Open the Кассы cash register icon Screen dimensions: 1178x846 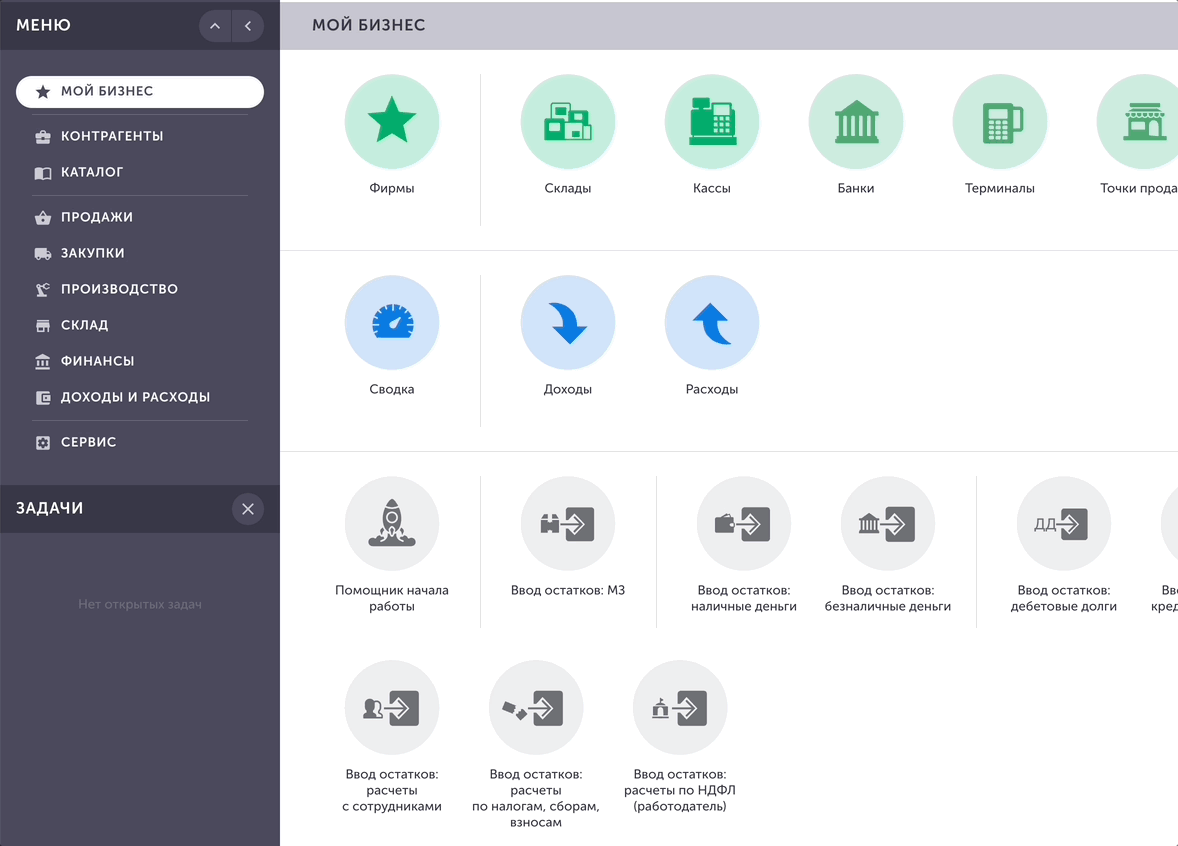pos(711,122)
